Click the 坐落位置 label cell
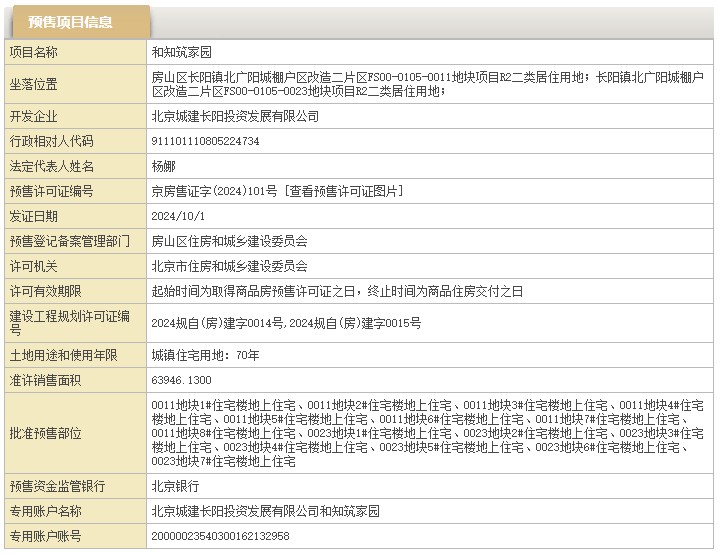The width and height of the screenshot is (721, 556). 75,84
